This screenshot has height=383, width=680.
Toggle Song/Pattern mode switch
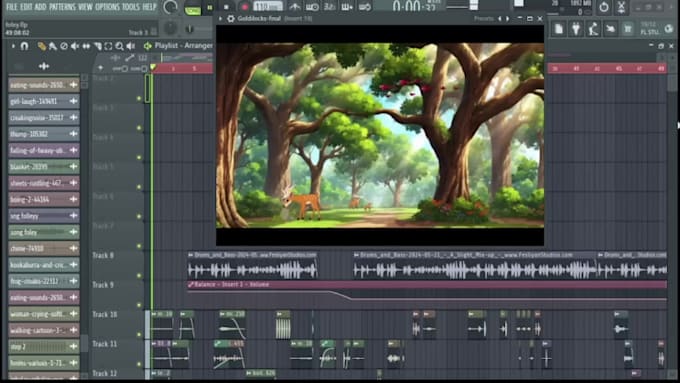point(193,9)
